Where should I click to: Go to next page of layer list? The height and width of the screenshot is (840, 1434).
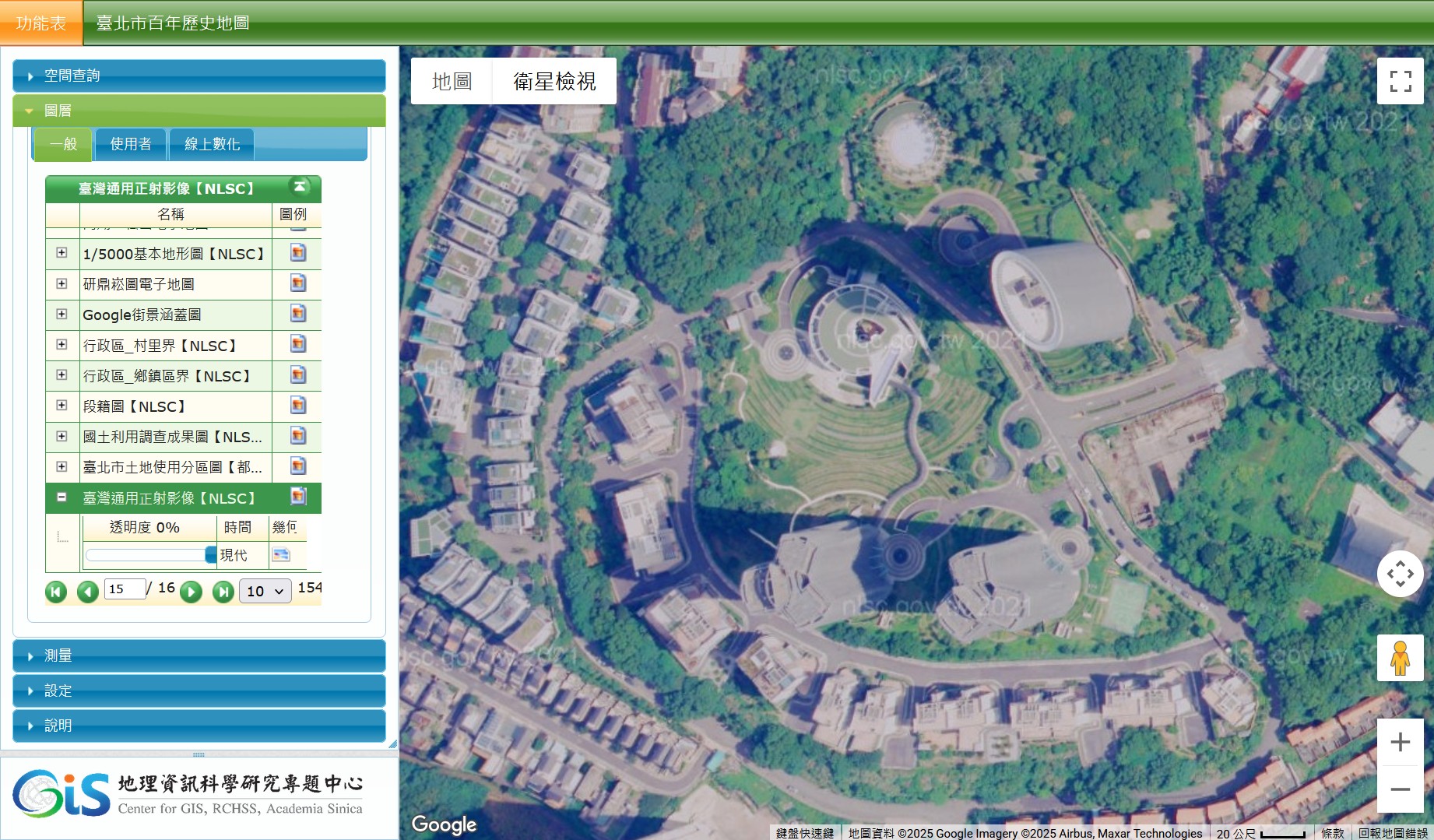click(x=191, y=592)
